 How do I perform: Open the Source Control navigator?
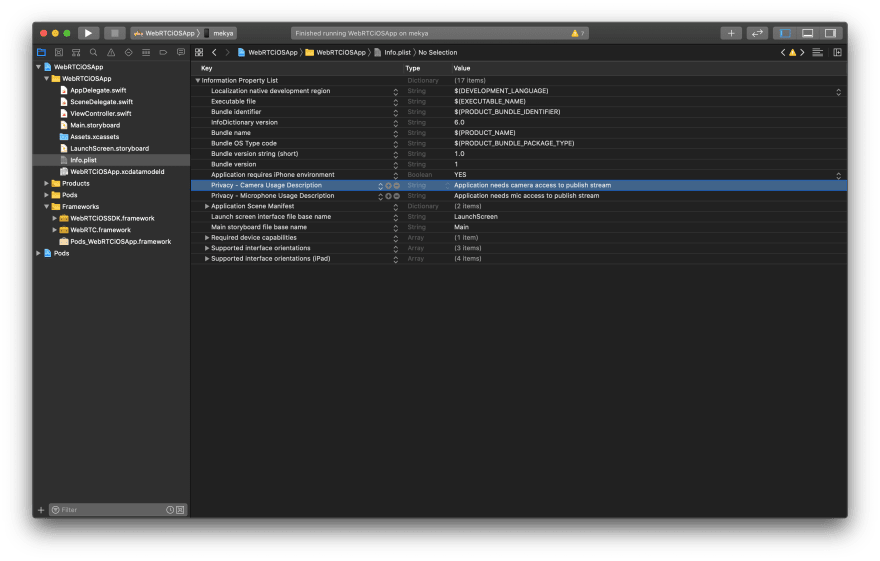click(x=58, y=52)
